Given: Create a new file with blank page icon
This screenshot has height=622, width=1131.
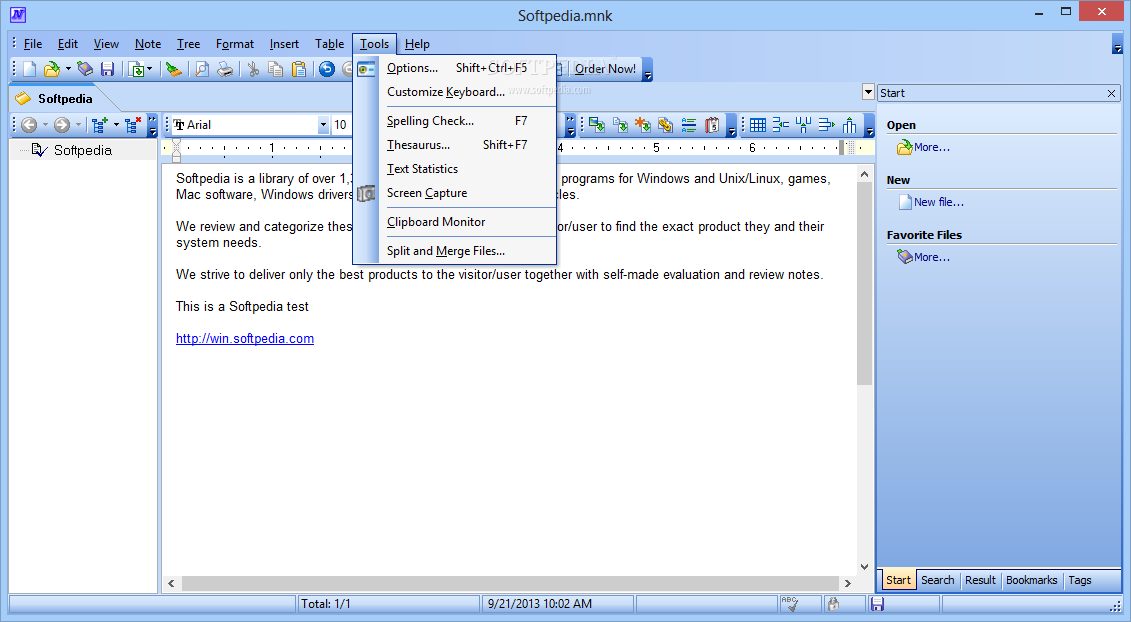Looking at the screenshot, I should pyautogui.click(x=30, y=69).
